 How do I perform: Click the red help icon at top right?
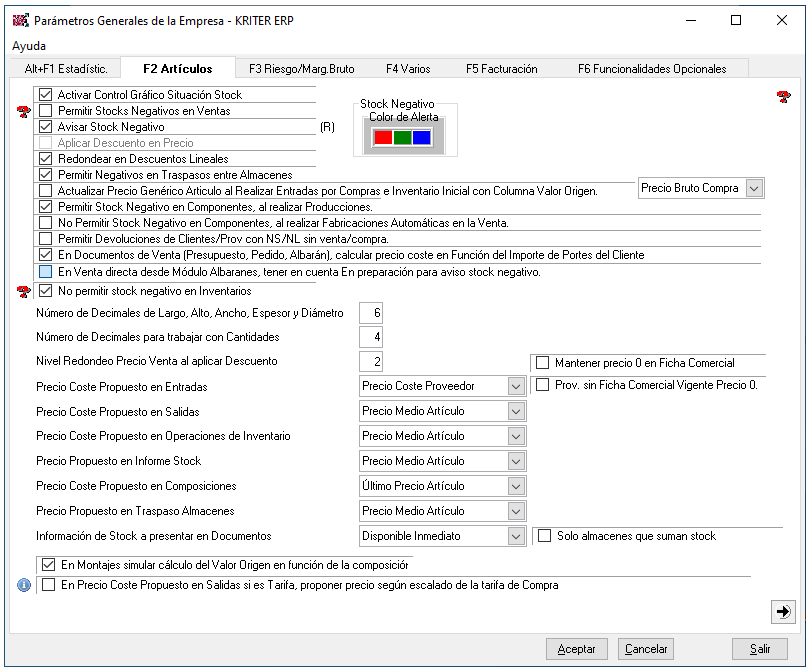784,96
